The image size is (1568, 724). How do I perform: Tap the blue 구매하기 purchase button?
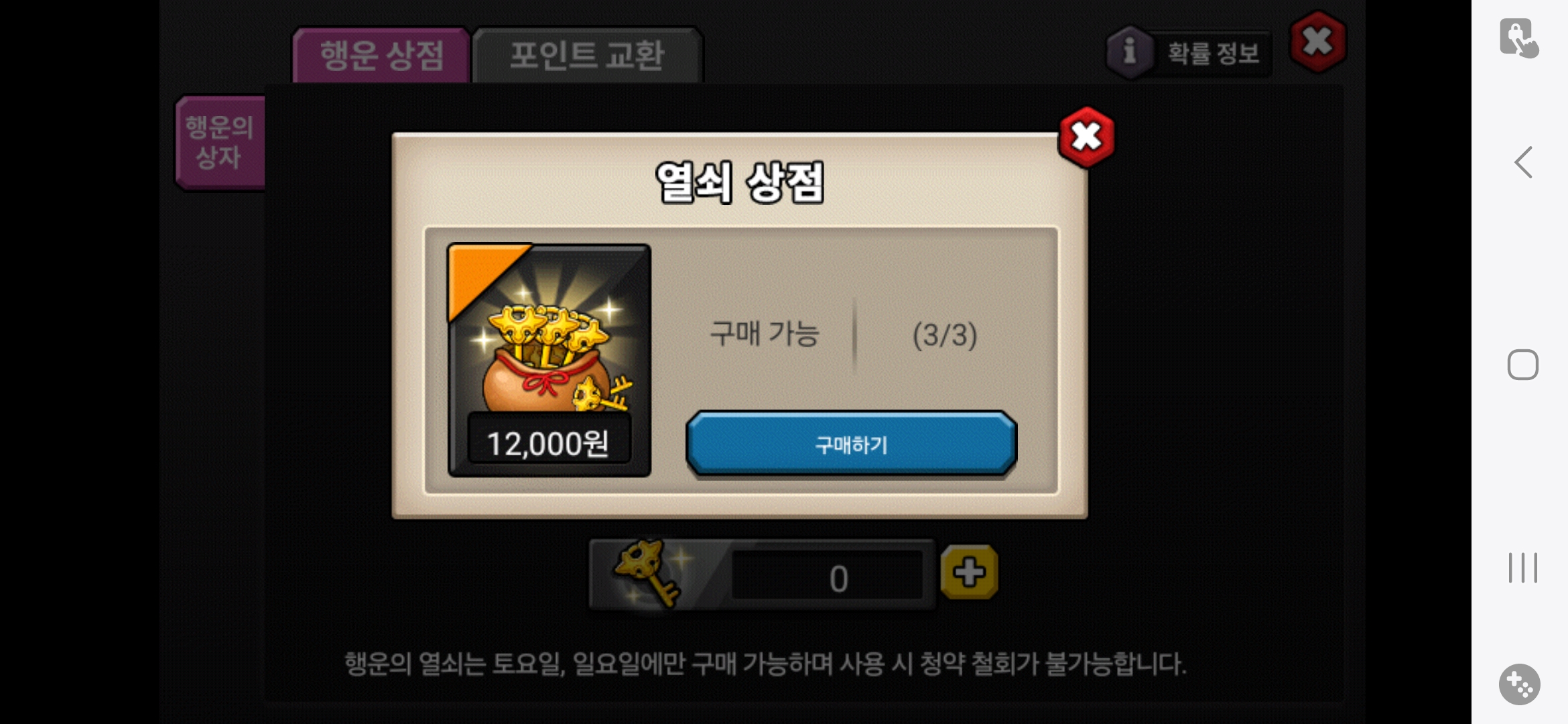point(851,444)
